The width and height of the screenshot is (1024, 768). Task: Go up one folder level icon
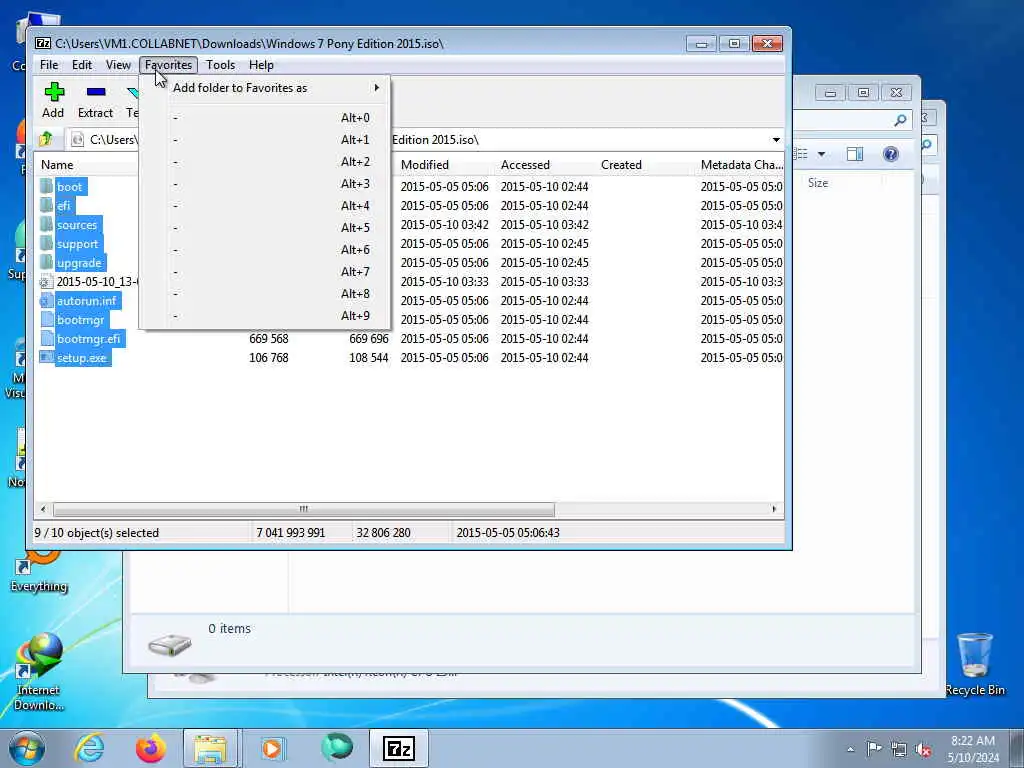point(46,139)
